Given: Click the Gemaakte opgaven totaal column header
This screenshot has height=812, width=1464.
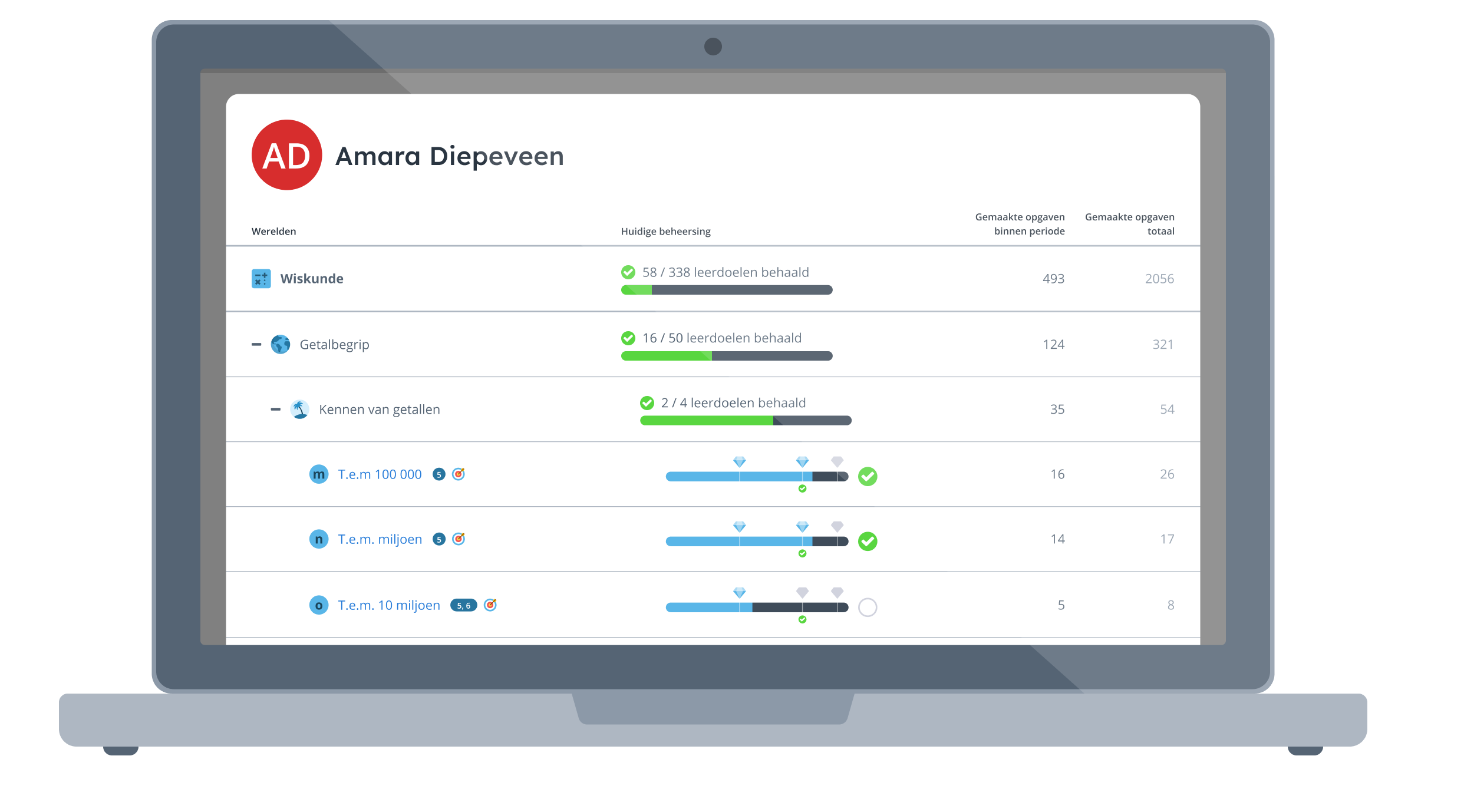Looking at the screenshot, I should pos(1129,224).
